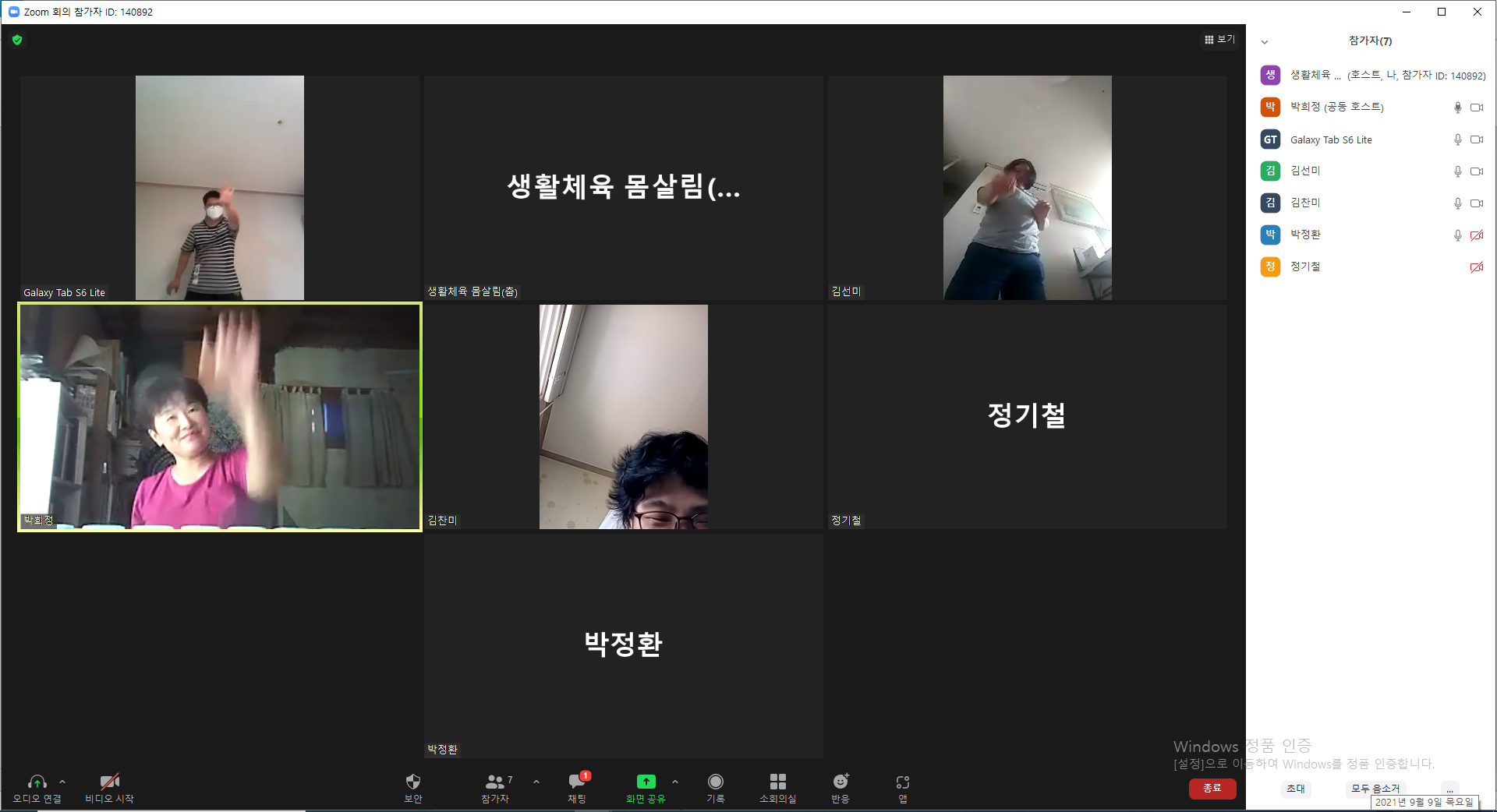Click 생활체육 몸살림 name placeholder tile

click(x=624, y=188)
